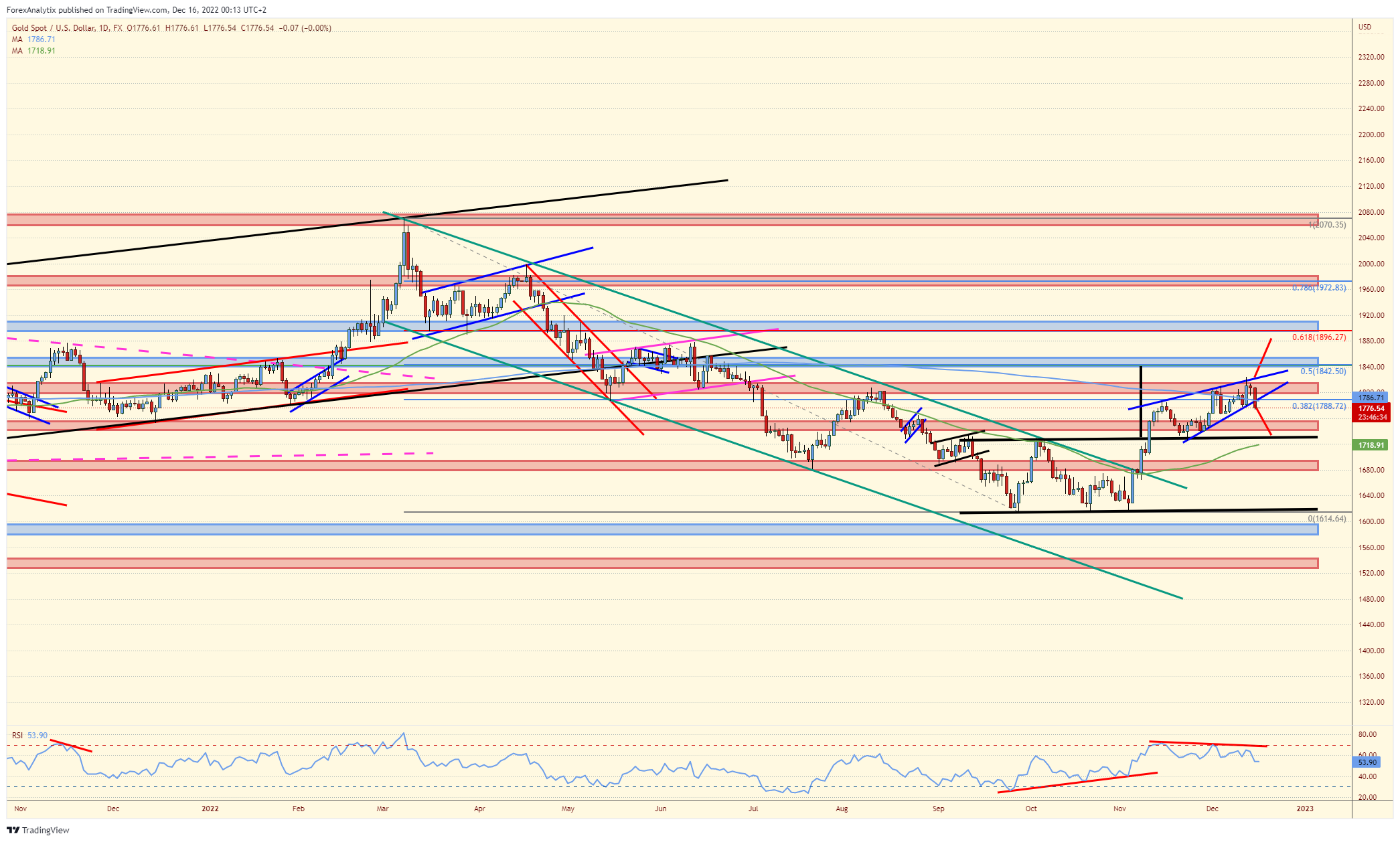Viewport: 1400px width, 842px height.
Task: Select the 0.786(1972.83) Fibonacci label
Action: tap(1319, 288)
